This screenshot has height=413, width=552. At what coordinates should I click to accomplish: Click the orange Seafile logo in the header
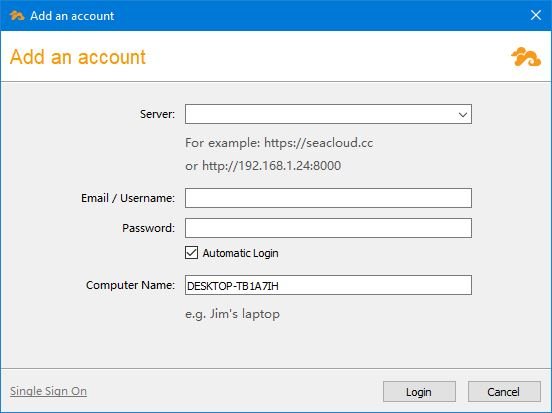click(x=526, y=57)
